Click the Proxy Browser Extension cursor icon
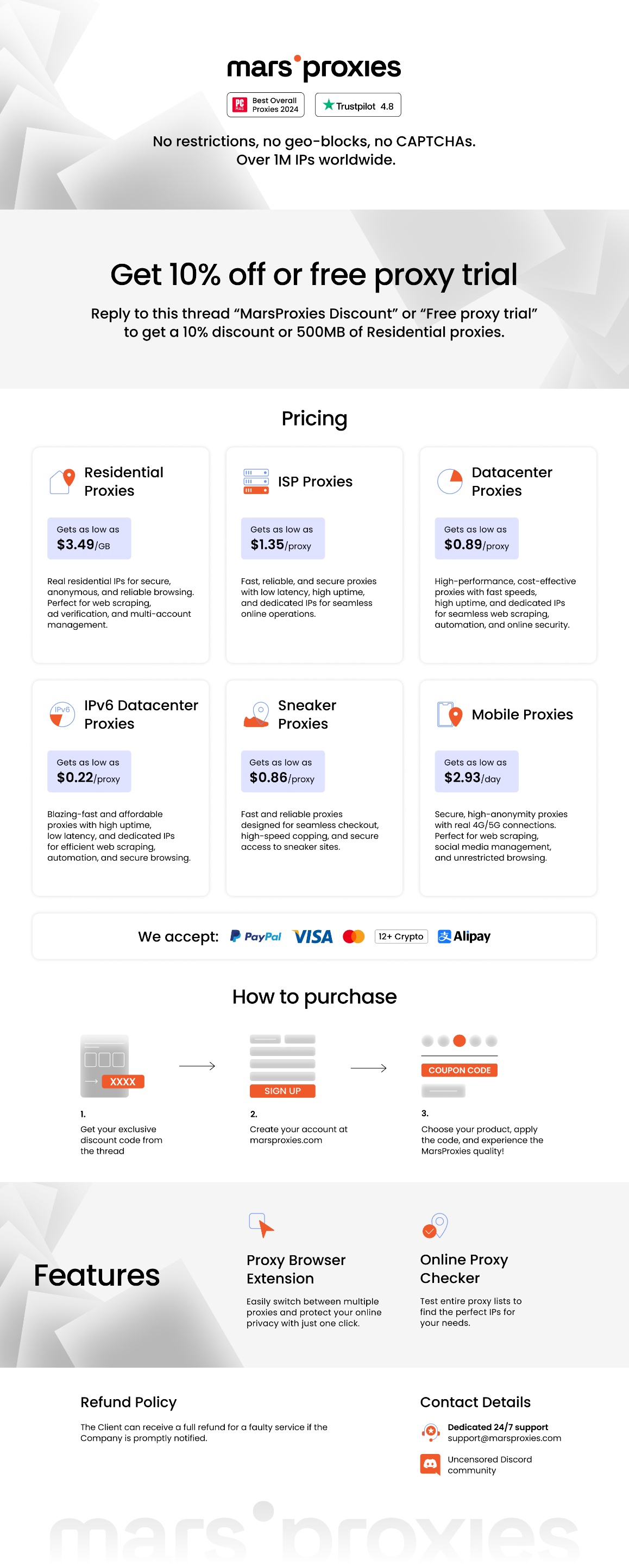Viewport: 629px width, 1568px height. tap(261, 1225)
